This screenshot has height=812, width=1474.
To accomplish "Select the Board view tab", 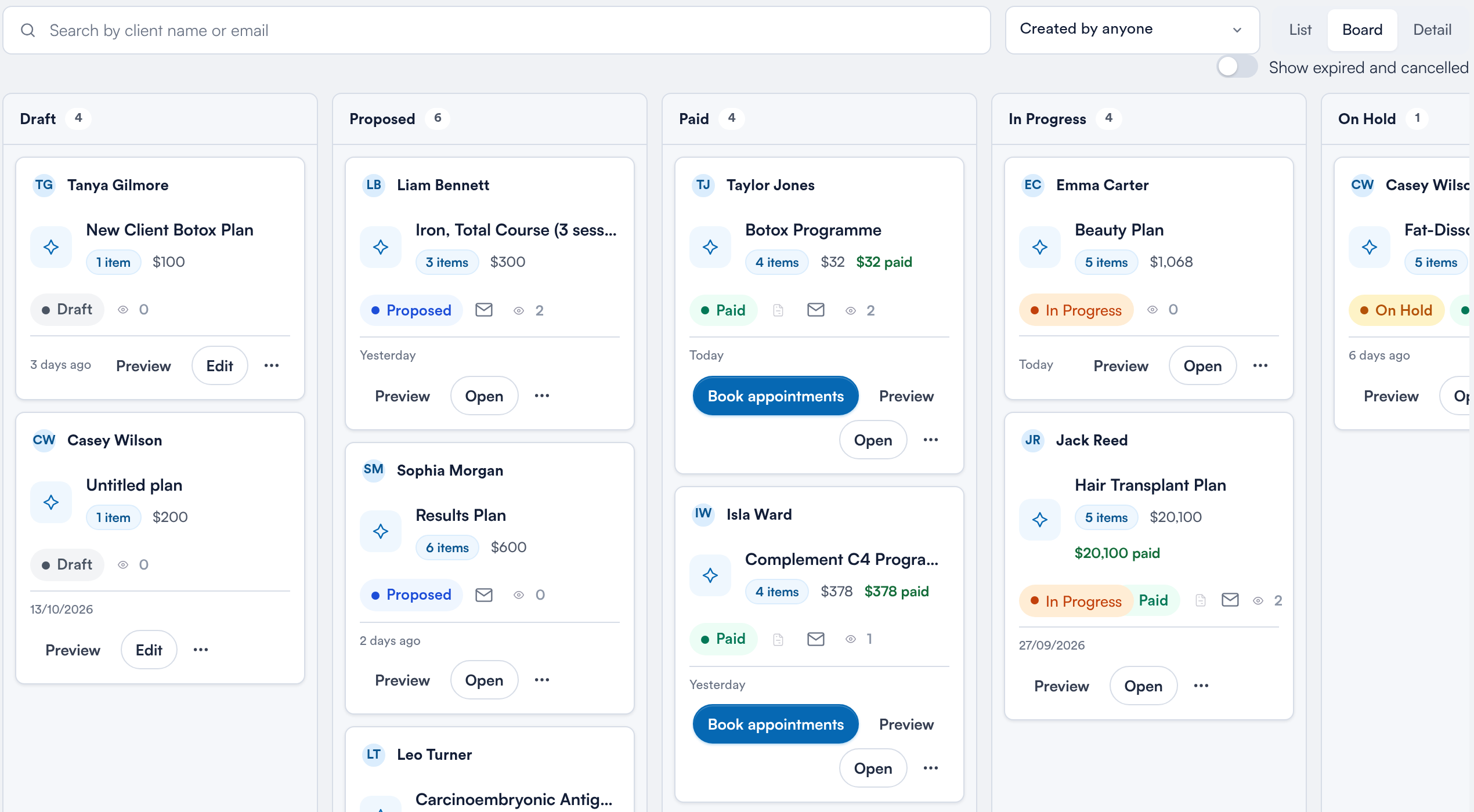I will 1362,30.
